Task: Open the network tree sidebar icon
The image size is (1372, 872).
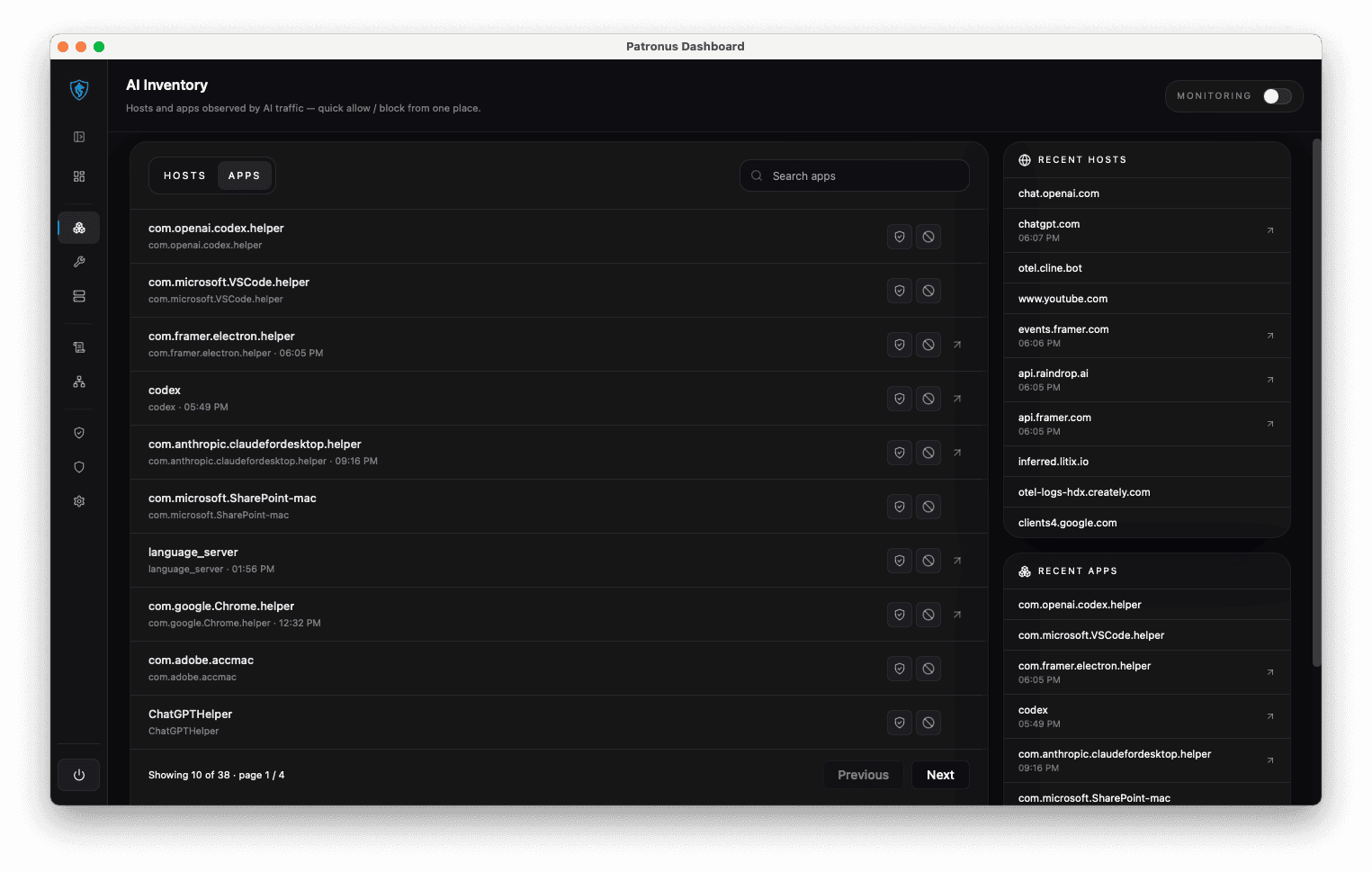Action: coord(79,382)
